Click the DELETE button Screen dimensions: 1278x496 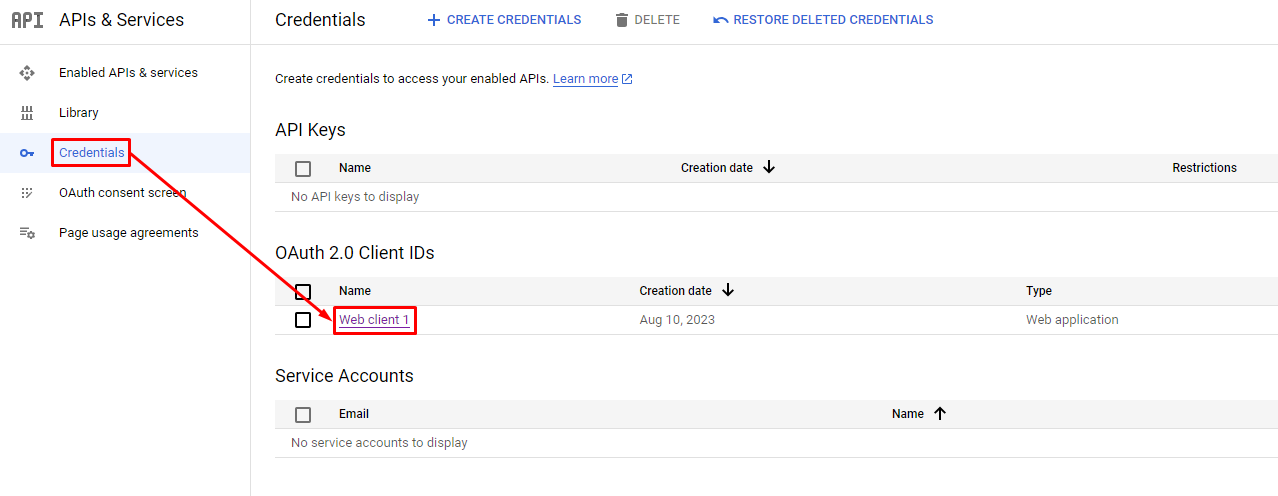(x=647, y=20)
